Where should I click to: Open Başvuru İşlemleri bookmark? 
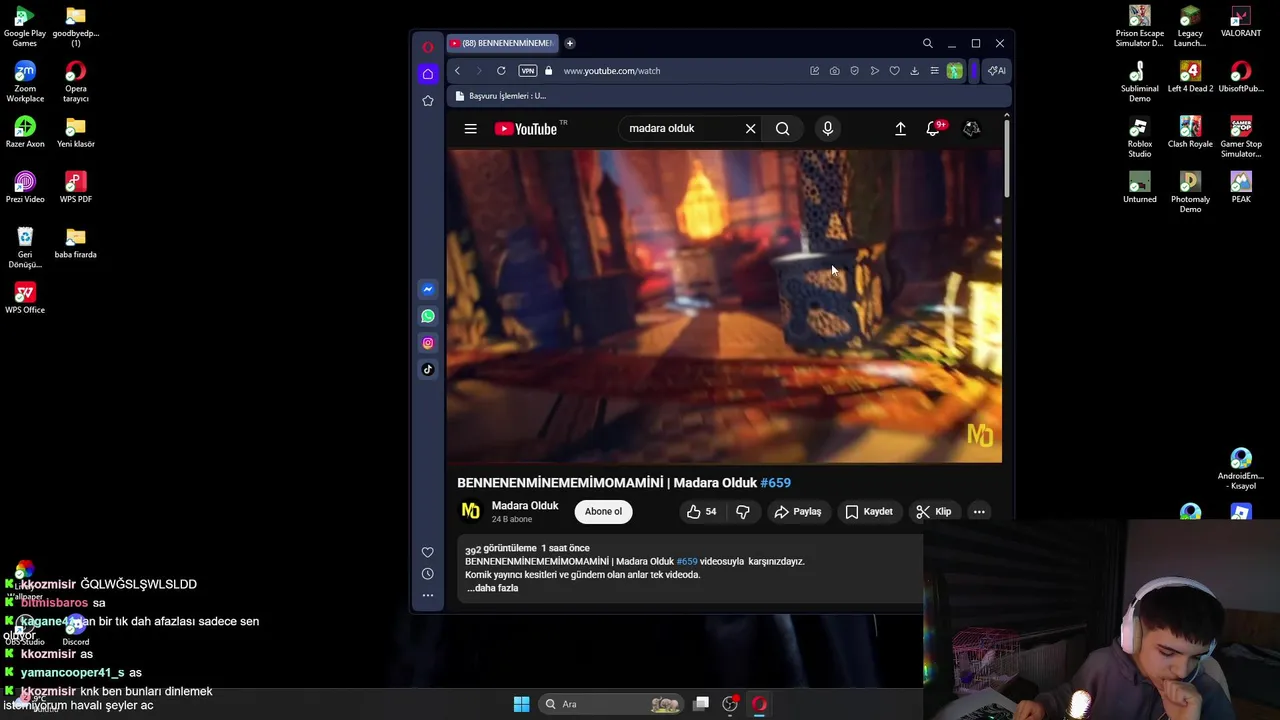[500, 96]
